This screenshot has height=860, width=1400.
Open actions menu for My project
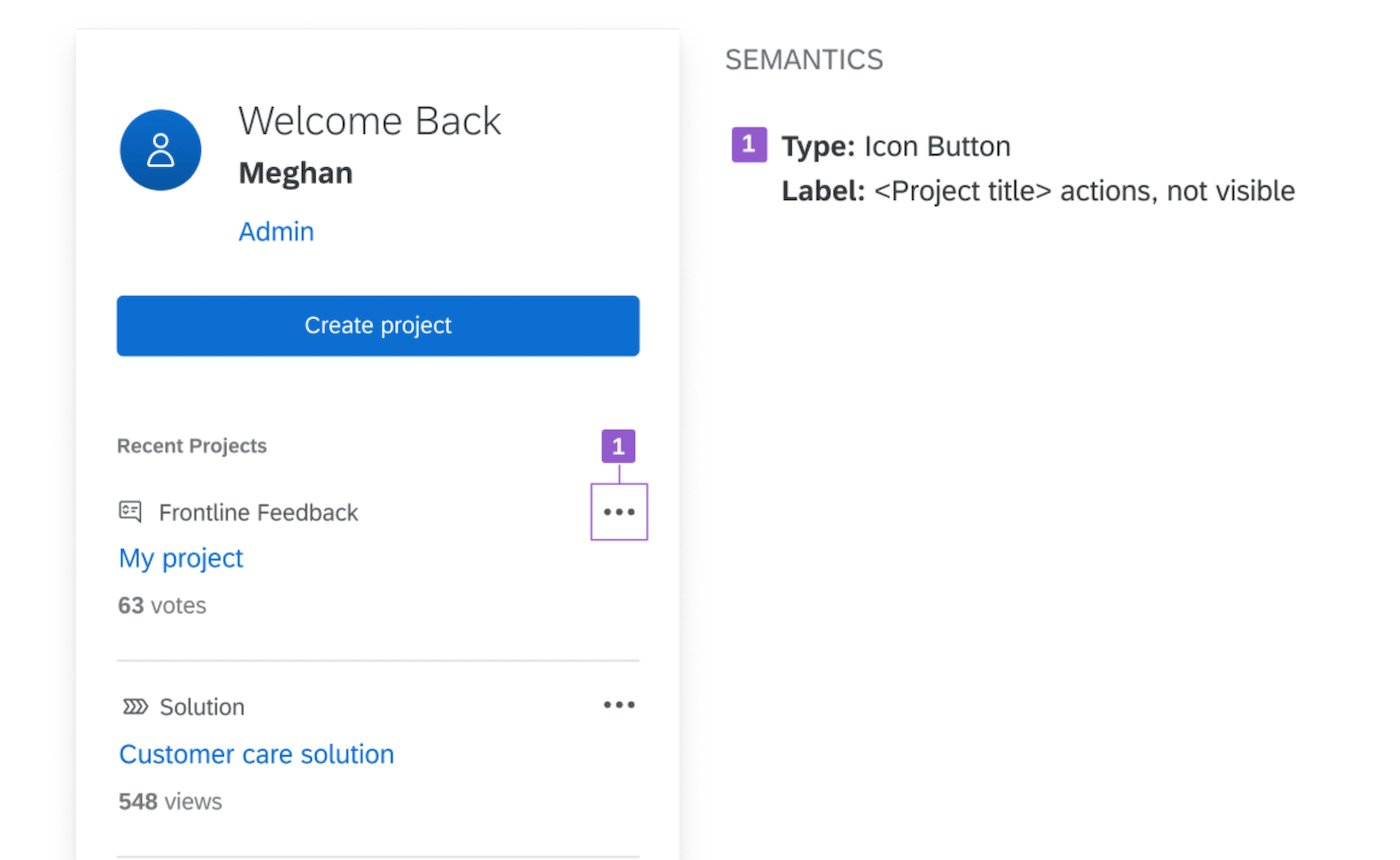coord(619,512)
